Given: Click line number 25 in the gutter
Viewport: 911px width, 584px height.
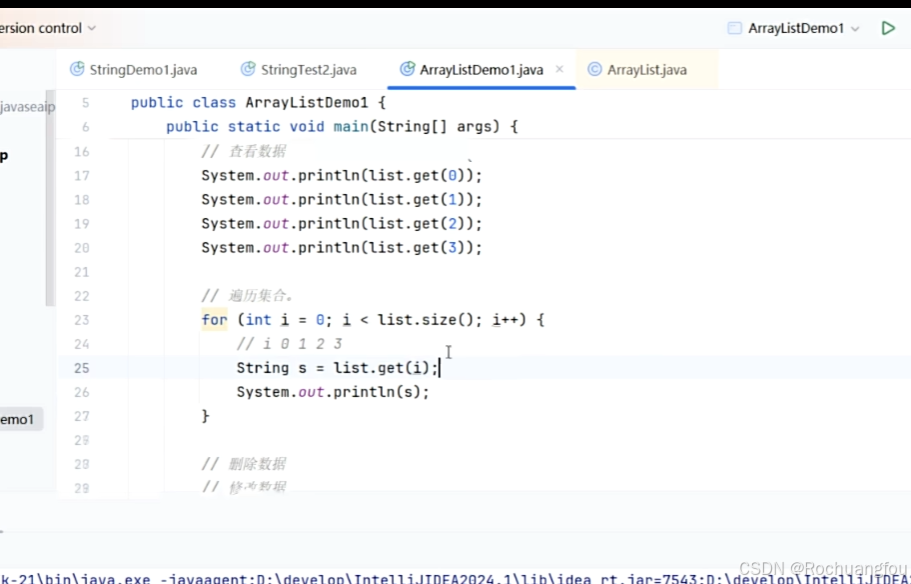Looking at the screenshot, I should click(x=82, y=368).
